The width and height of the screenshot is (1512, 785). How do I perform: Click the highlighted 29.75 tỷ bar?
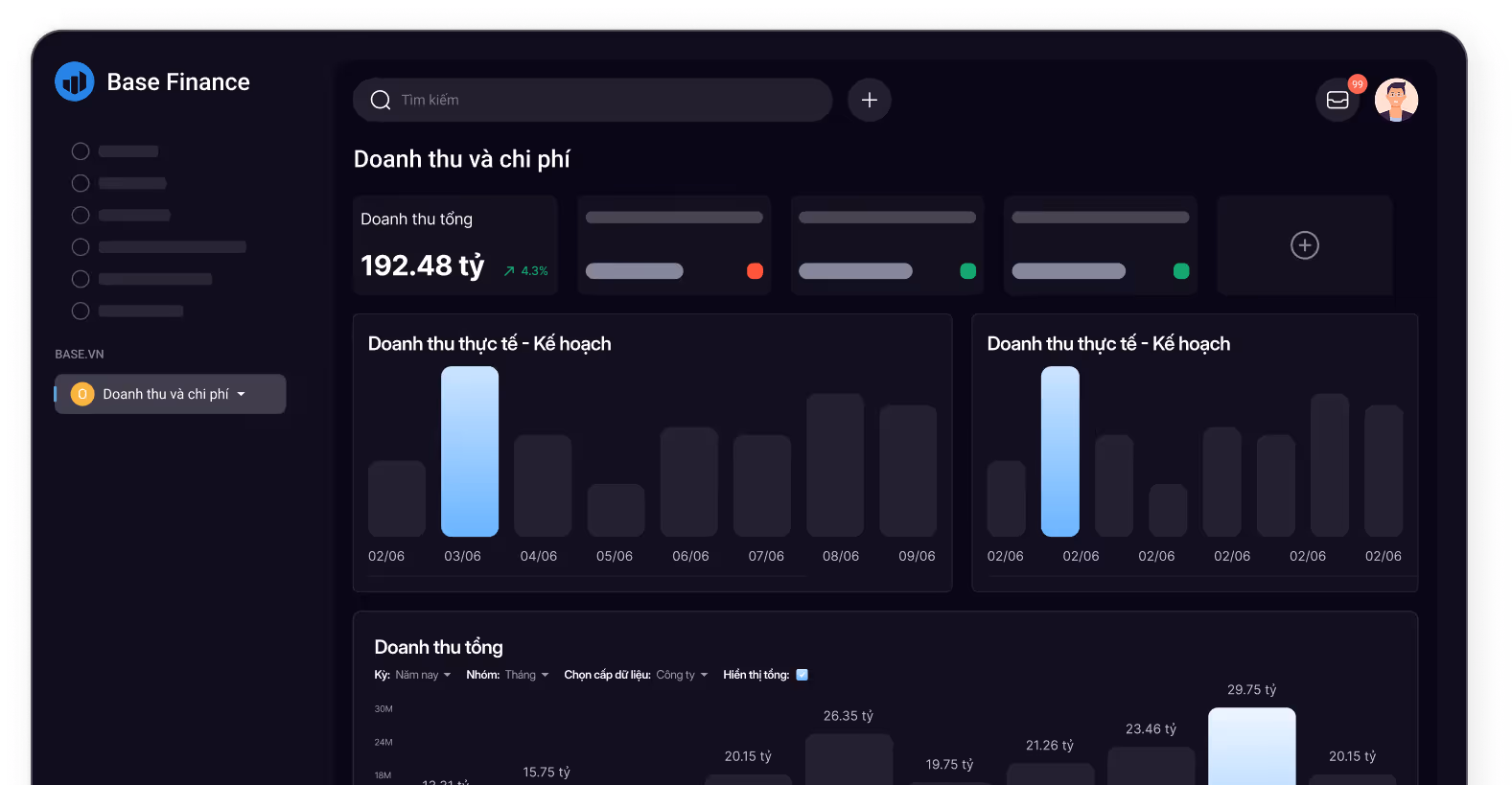pos(1252,746)
